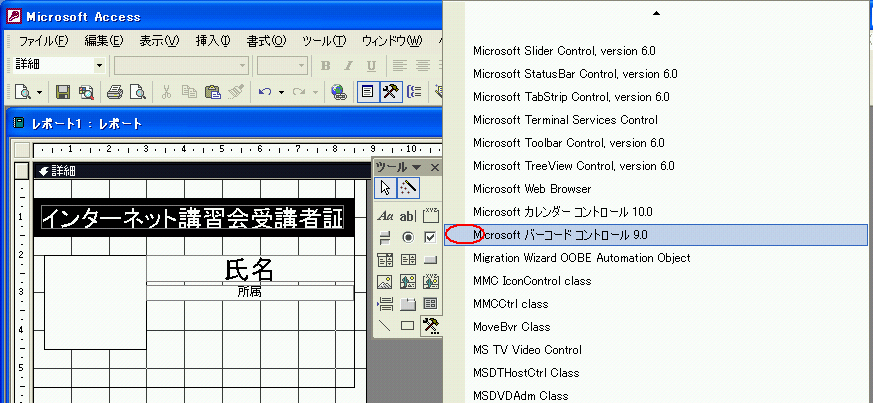873x403 pixels.
Task: Select the Unbound Object Frame tool
Action: click(408, 282)
